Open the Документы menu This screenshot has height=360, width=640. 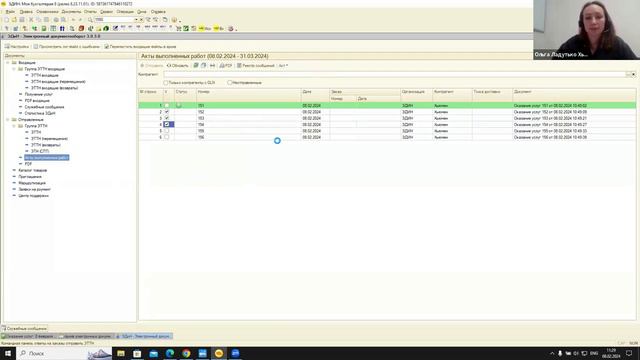pos(71,11)
